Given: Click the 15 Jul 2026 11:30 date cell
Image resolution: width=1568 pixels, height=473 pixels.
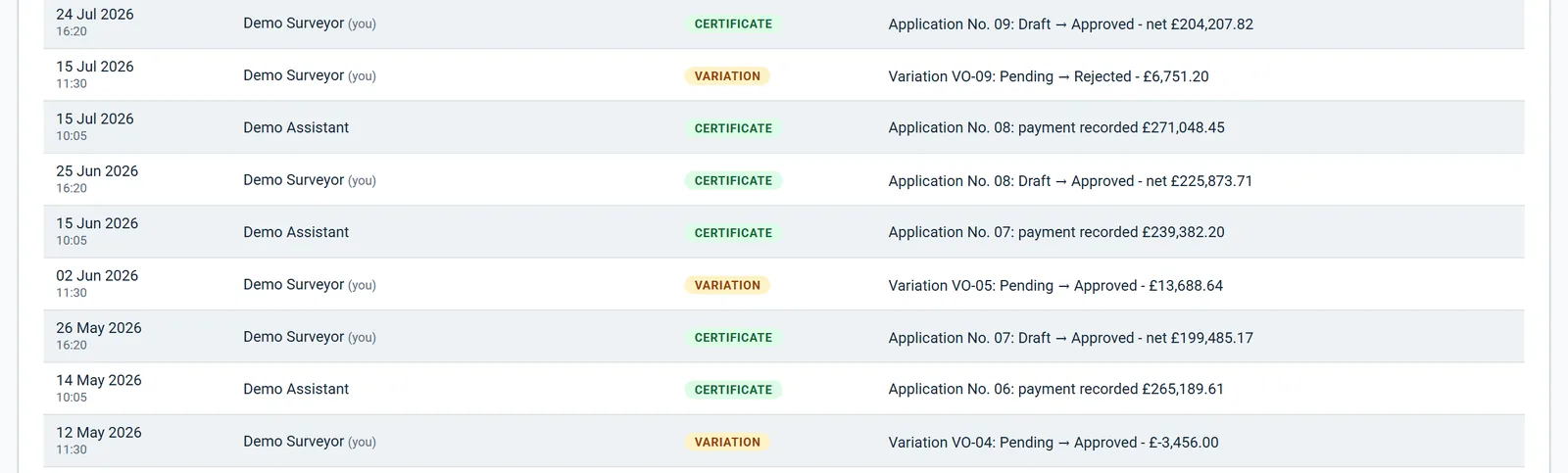Looking at the screenshot, I should point(95,74).
